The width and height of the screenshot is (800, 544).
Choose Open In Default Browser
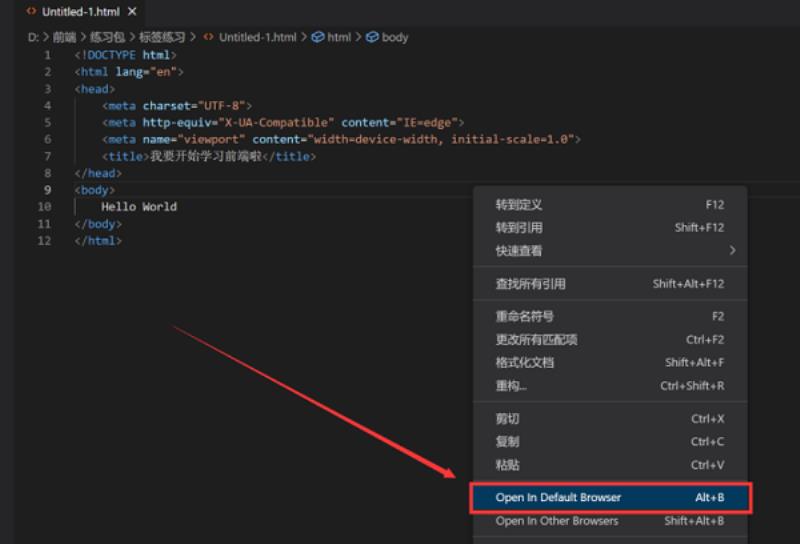(610, 498)
